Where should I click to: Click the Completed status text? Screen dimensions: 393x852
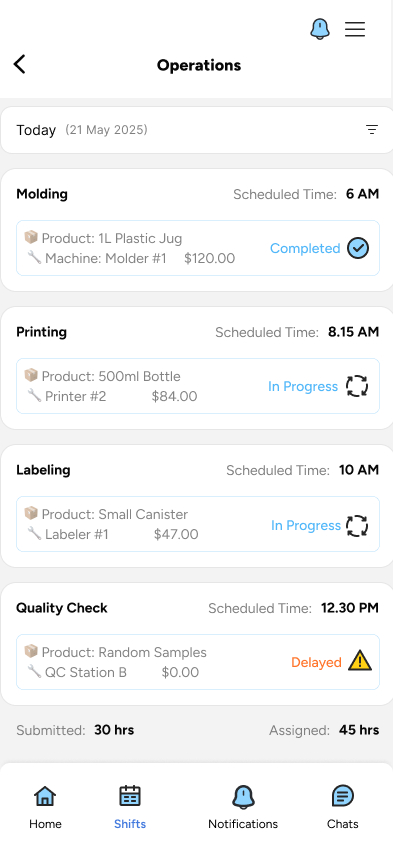coord(305,248)
